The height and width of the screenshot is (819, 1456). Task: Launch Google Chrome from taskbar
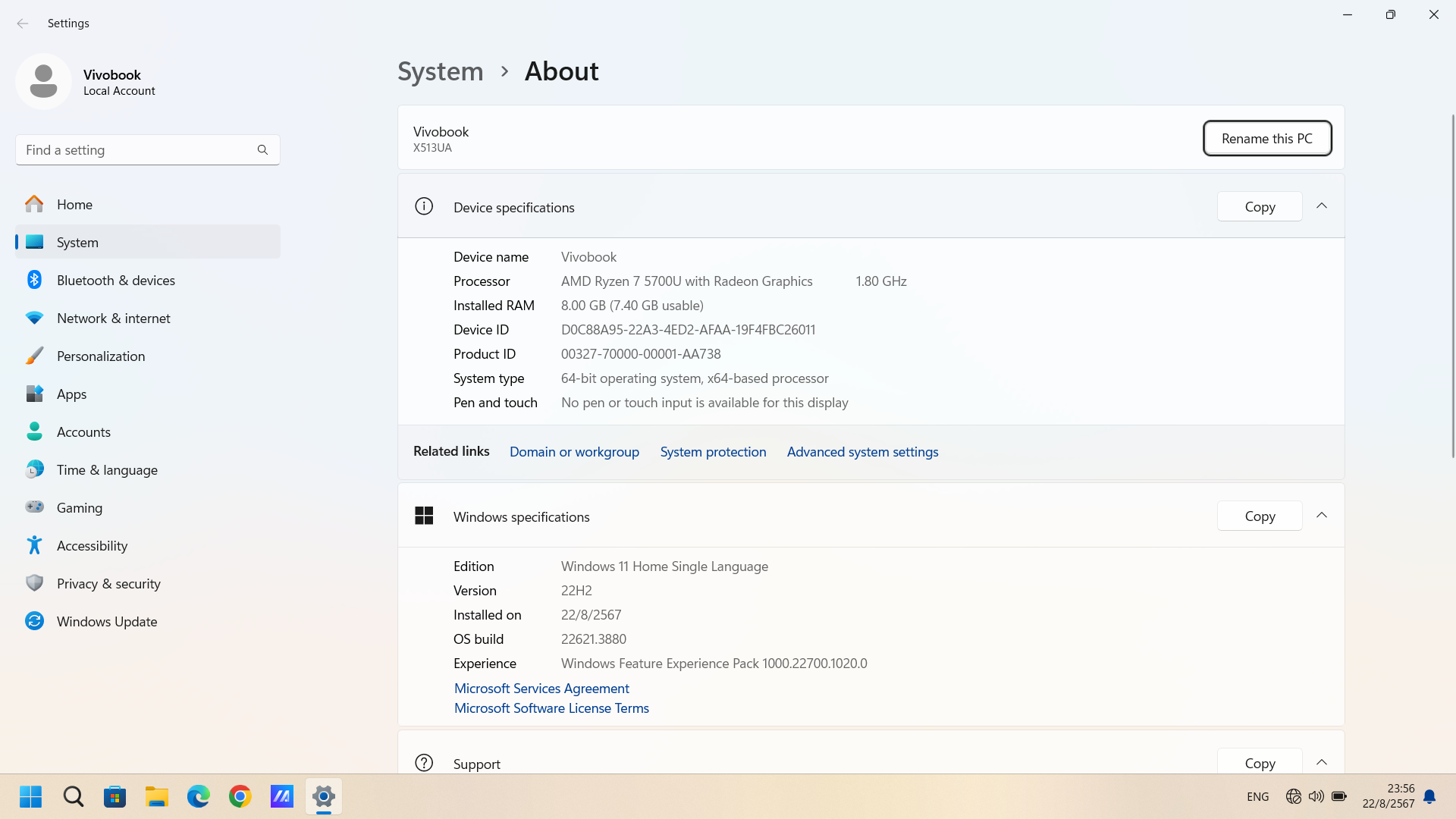point(240,796)
